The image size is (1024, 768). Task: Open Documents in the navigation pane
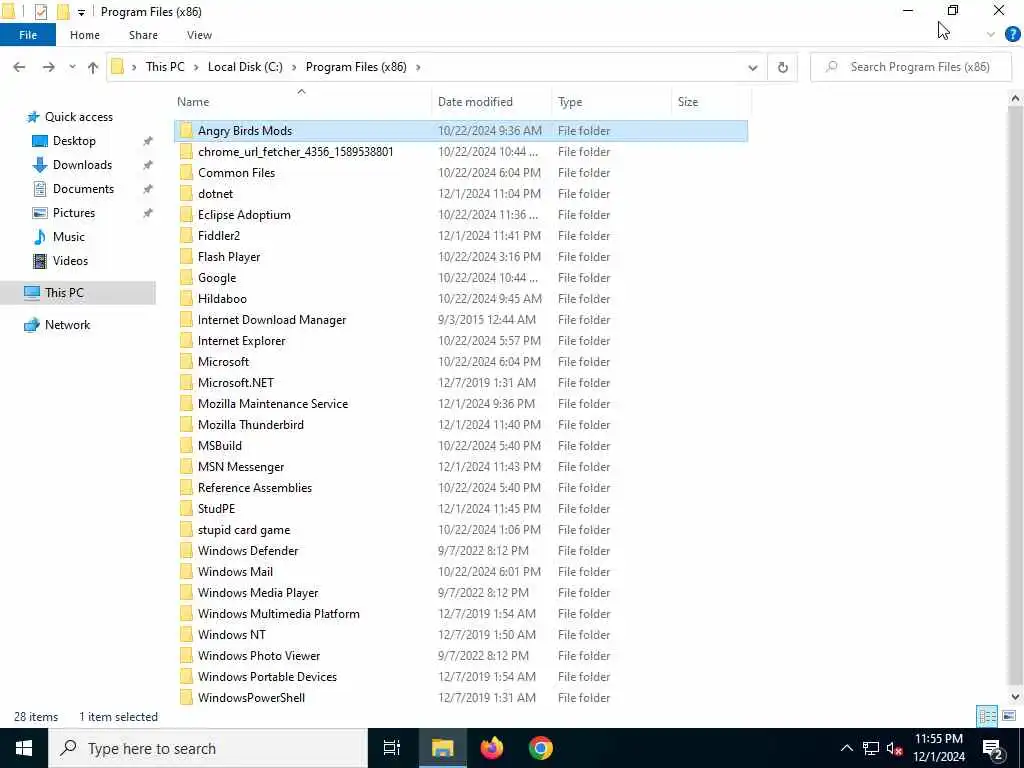coord(83,189)
